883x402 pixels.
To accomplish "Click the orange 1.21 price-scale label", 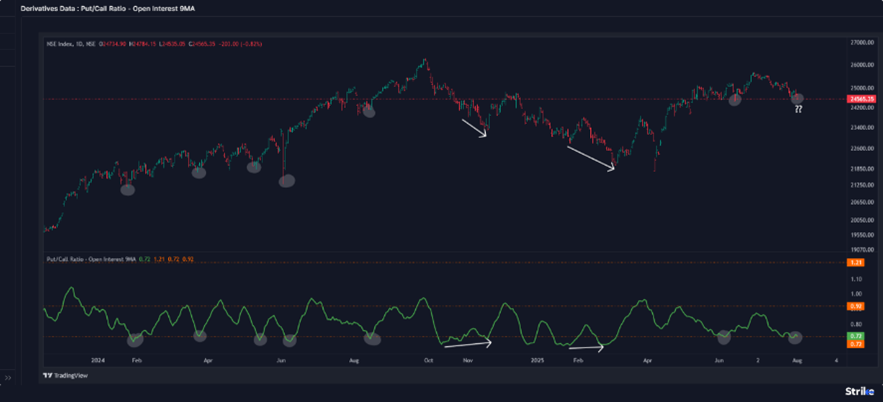I will coord(856,262).
